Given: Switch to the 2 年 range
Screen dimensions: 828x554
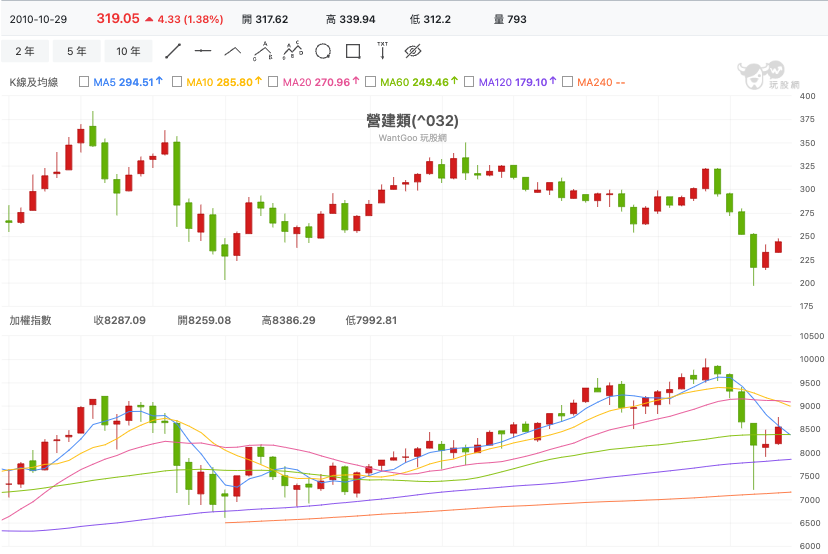Looking at the screenshot, I should click(x=25, y=51).
